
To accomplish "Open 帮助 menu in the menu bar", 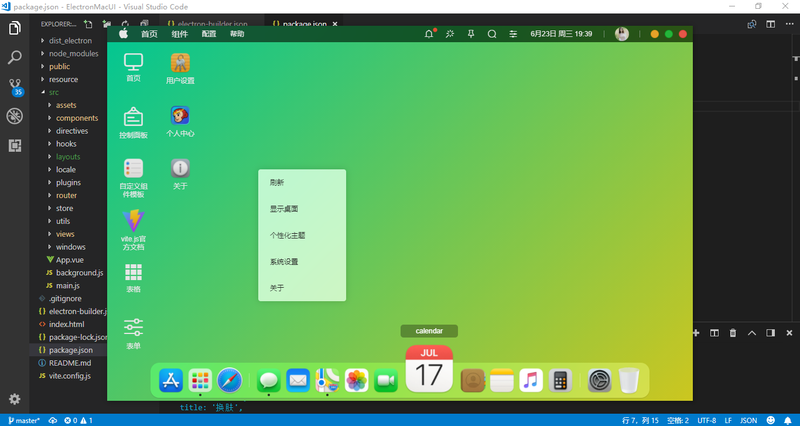I will click(237, 34).
